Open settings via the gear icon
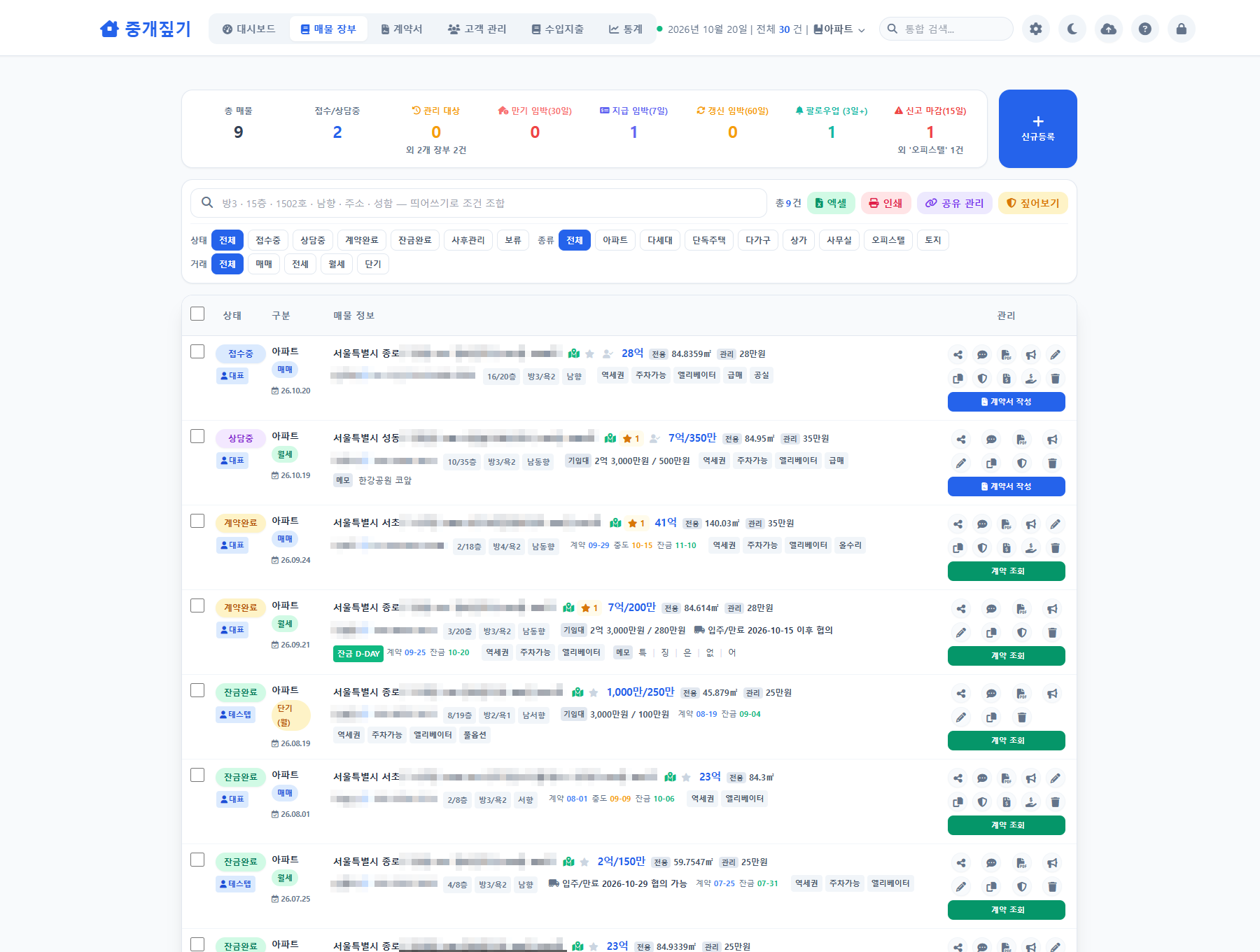Image resolution: width=1260 pixels, height=952 pixels. (x=1036, y=29)
